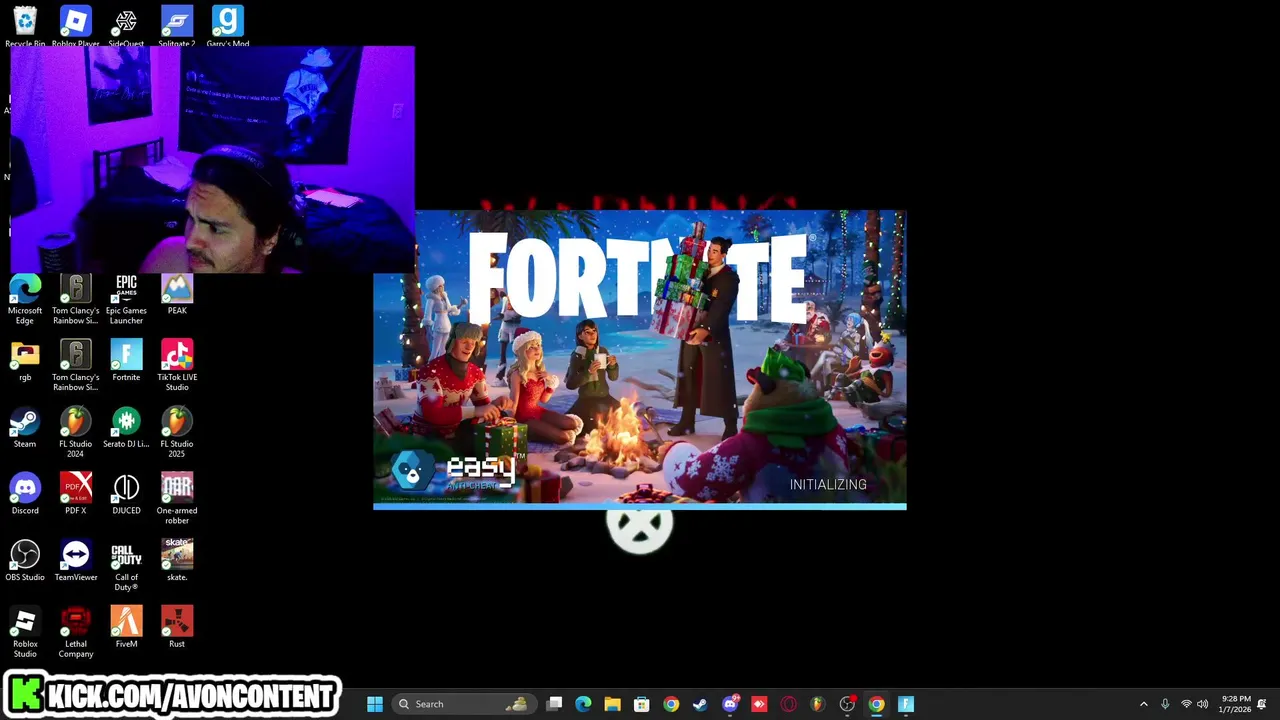
Task: Open Opera GX from the taskbar
Action: point(788,704)
